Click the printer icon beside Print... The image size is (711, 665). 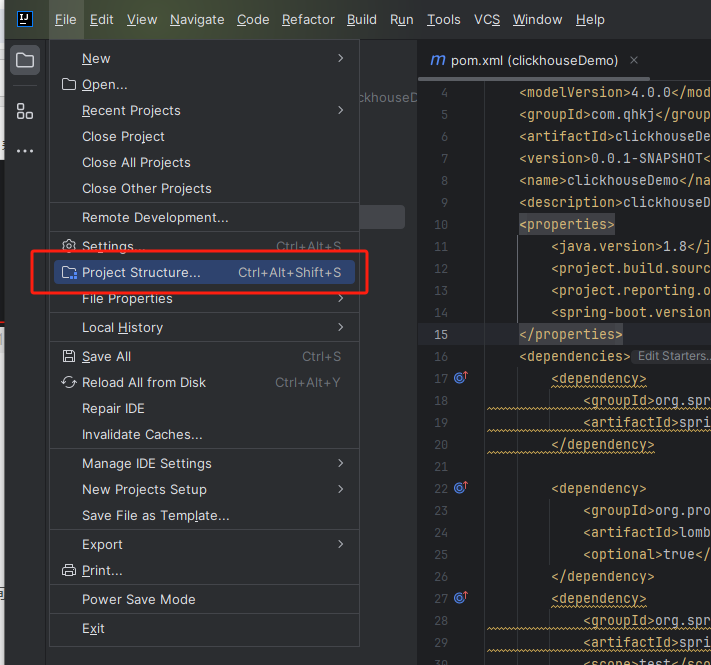pyautogui.click(x=68, y=570)
